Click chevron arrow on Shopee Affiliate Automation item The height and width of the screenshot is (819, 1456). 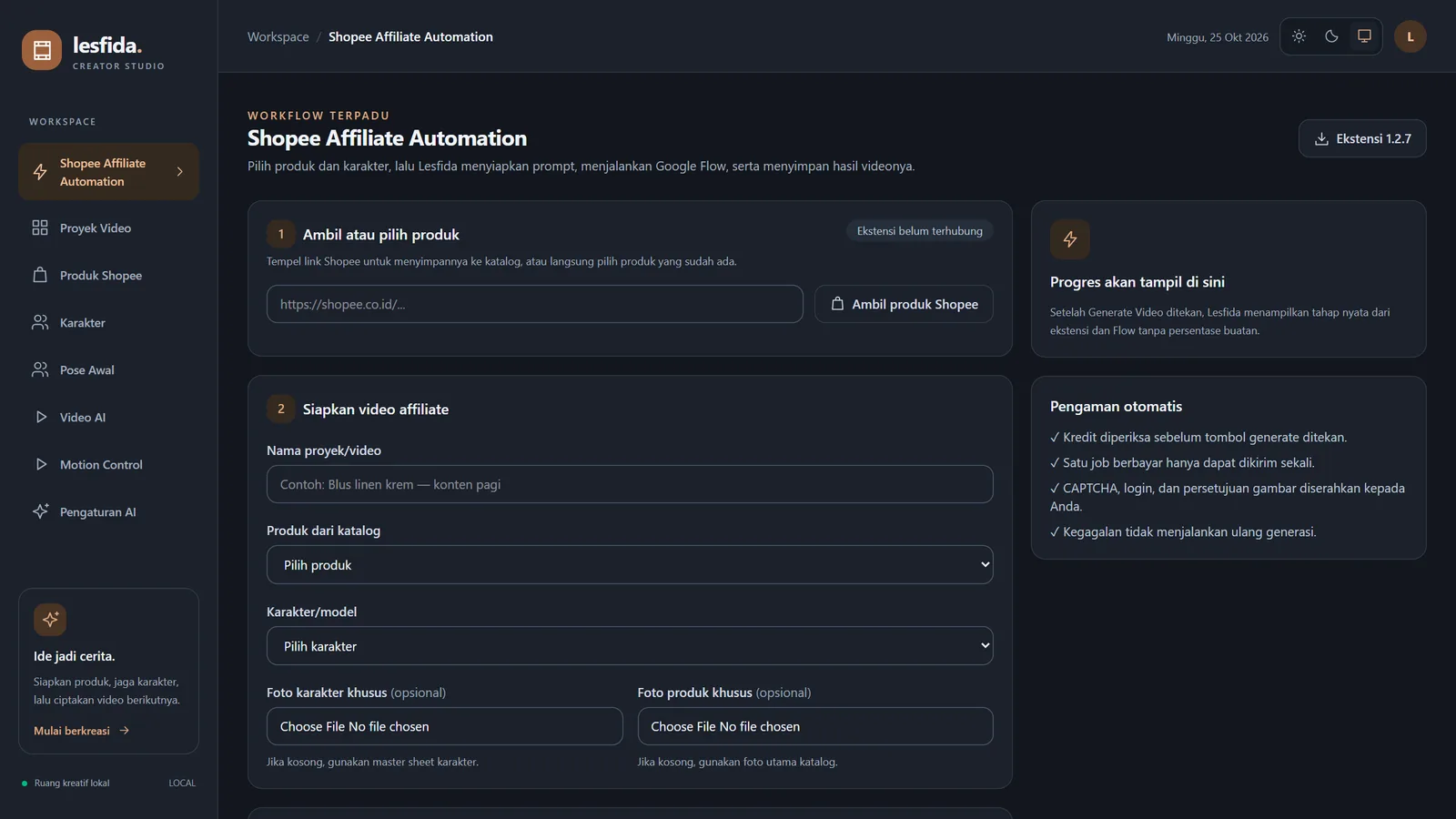point(179,171)
